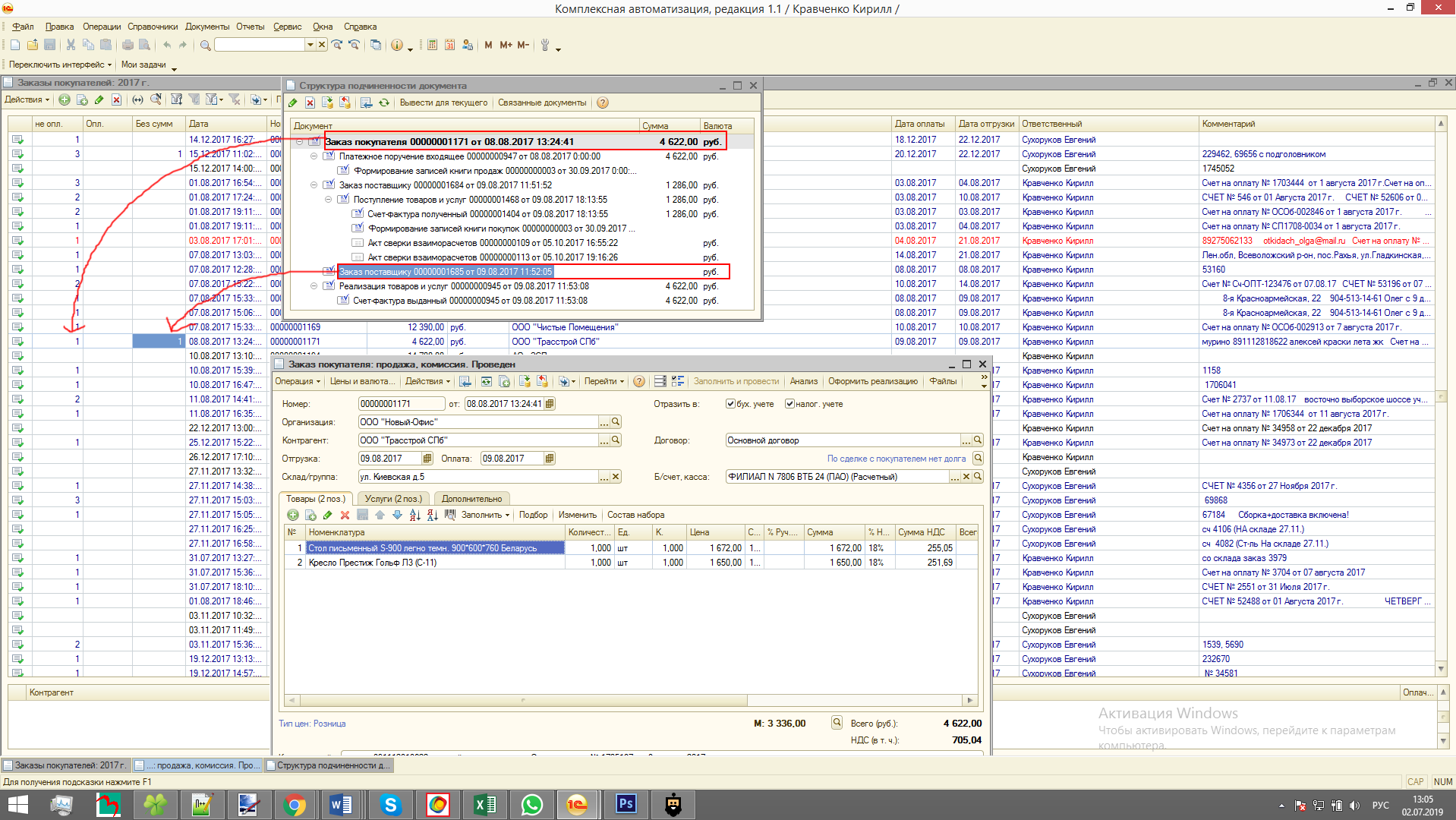Open calendar picker next to the Отгрузка date
1456x820 pixels.
[x=427, y=459]
